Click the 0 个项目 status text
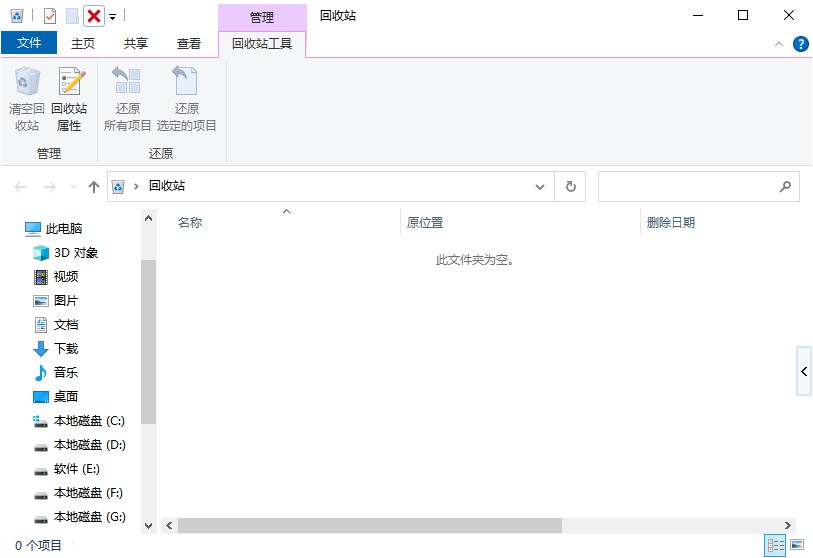Viewport: 813px width, 558px height. [x=38, y=546]
